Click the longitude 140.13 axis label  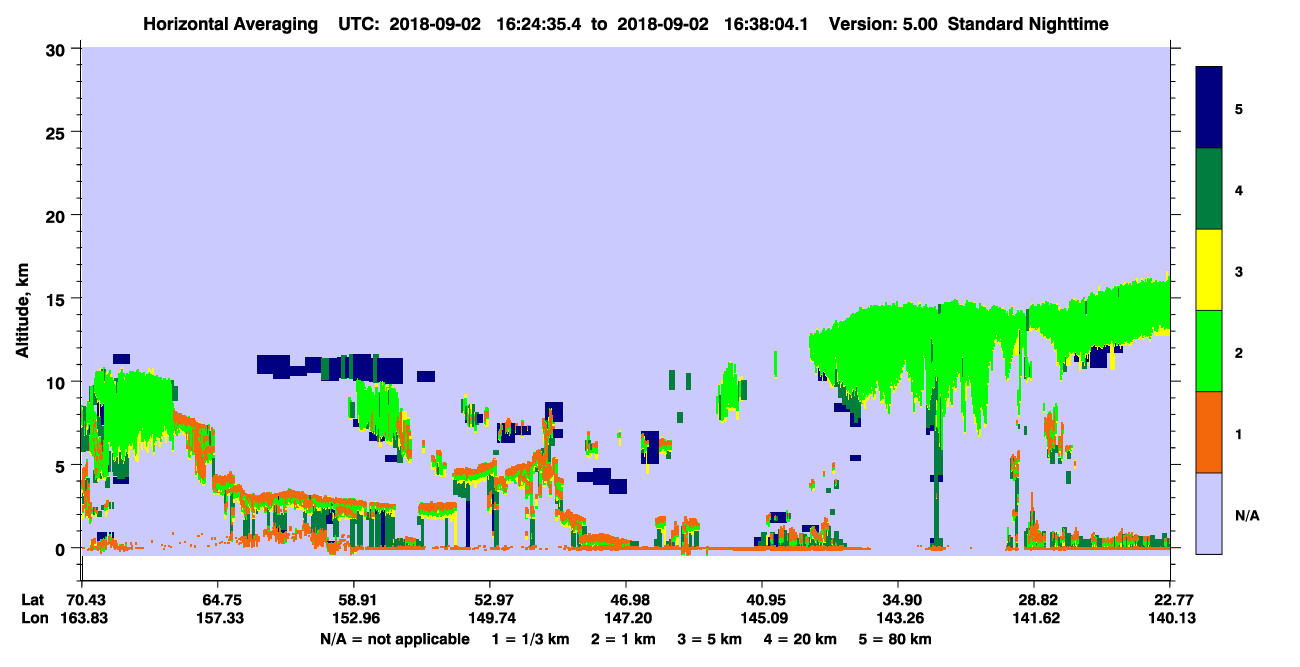1172,618
